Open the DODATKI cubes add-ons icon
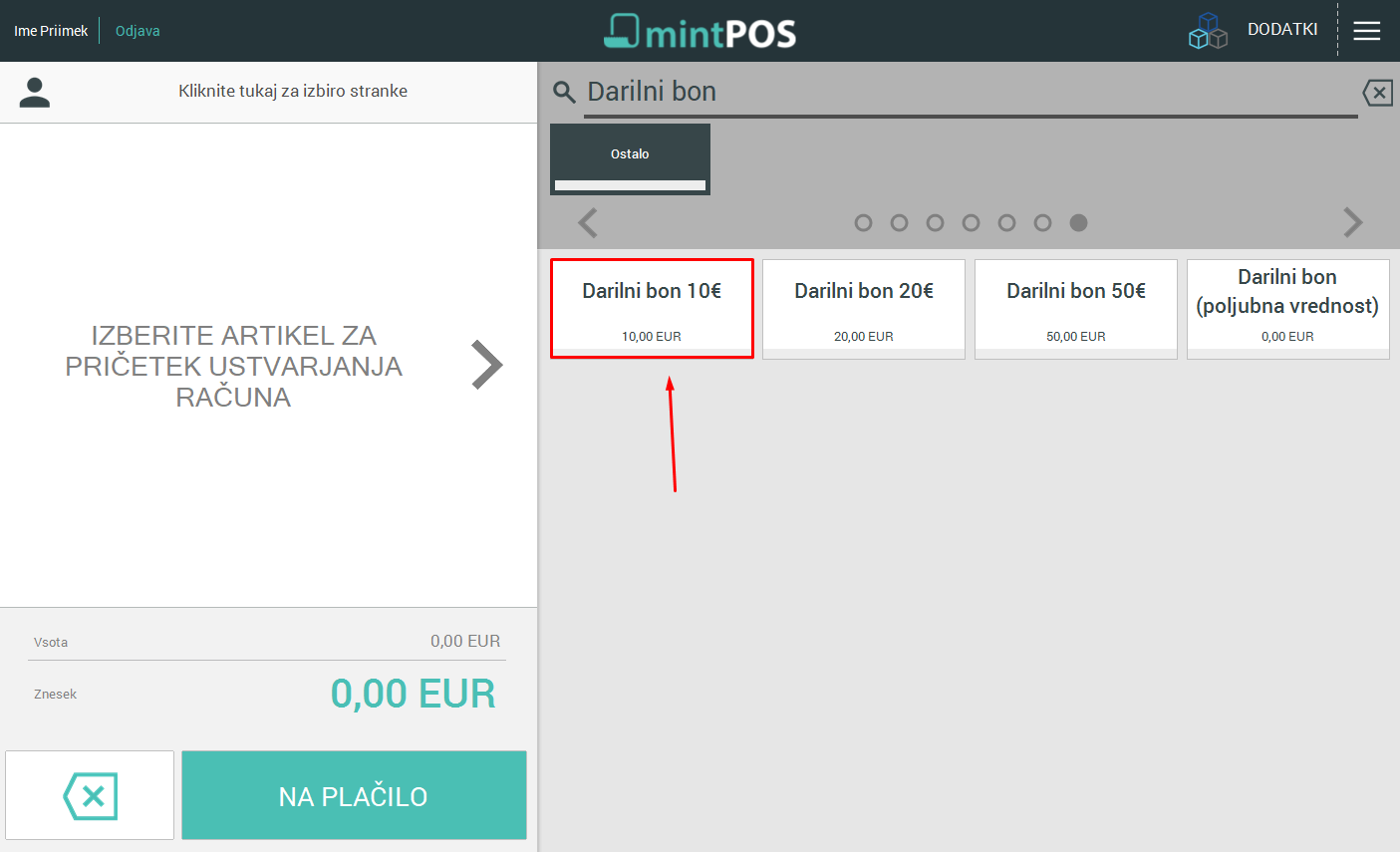The height and width of the screenshot is (852, 1400). (1208, 31)
